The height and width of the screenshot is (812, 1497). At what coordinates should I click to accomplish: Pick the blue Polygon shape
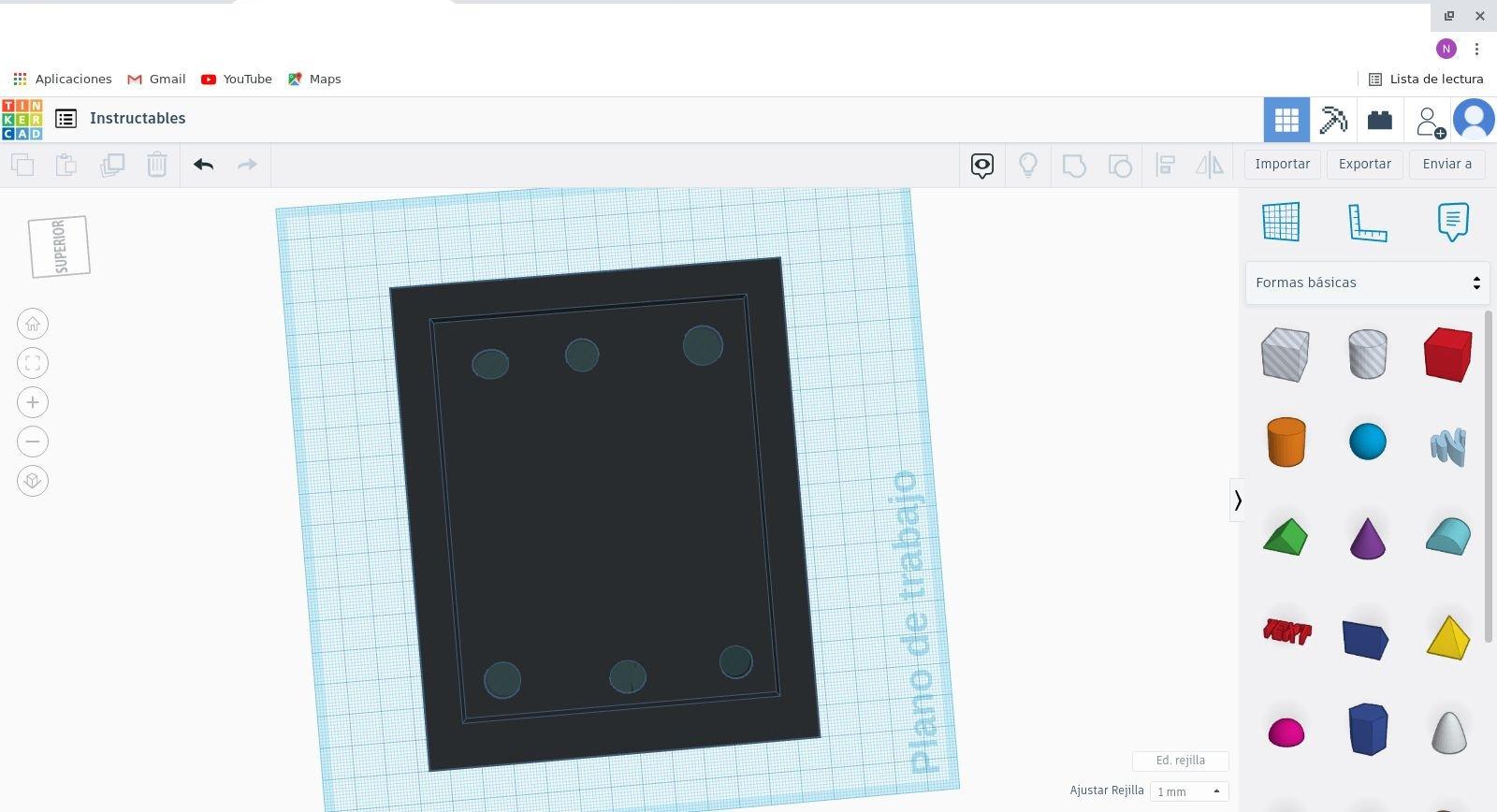(1368, 729)
